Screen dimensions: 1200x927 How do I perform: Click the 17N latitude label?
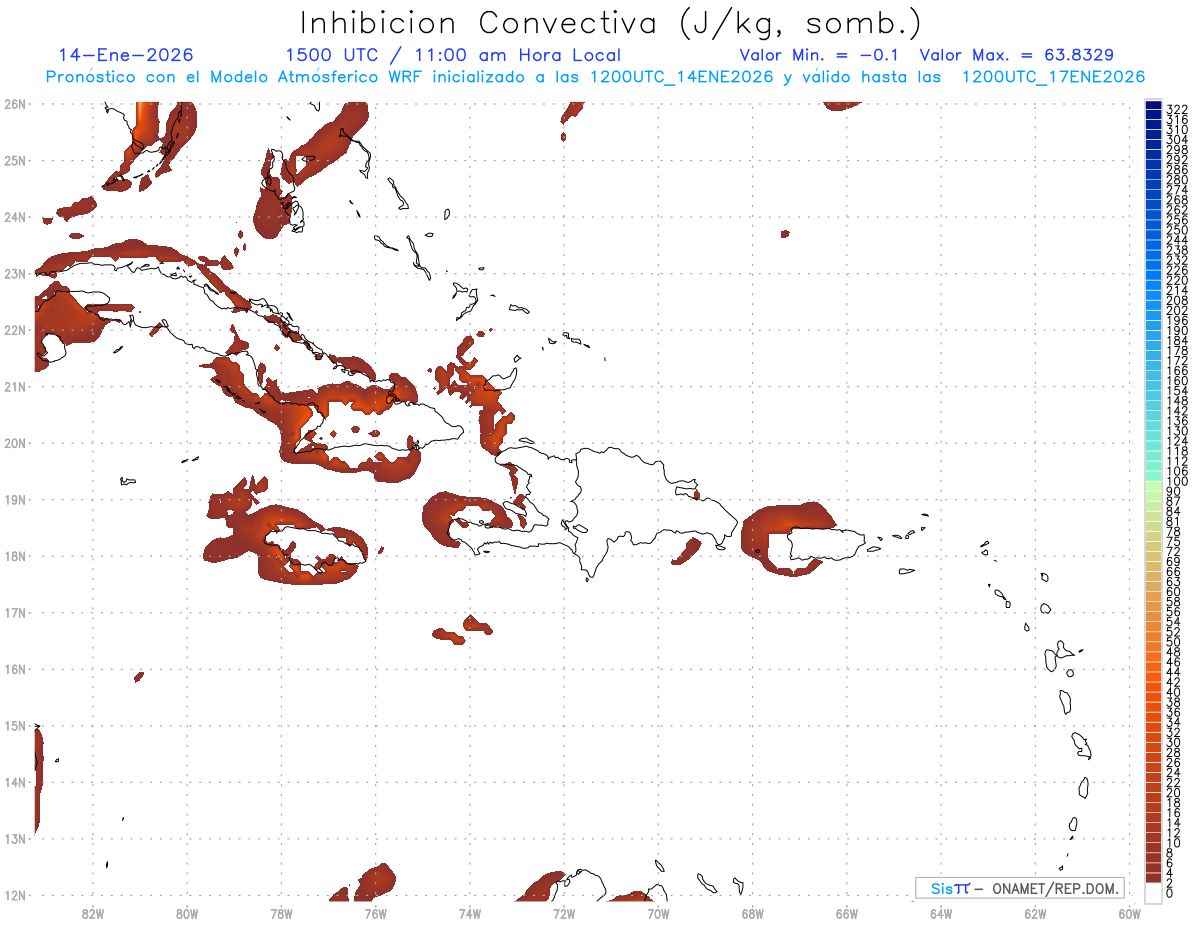point(14,612)
